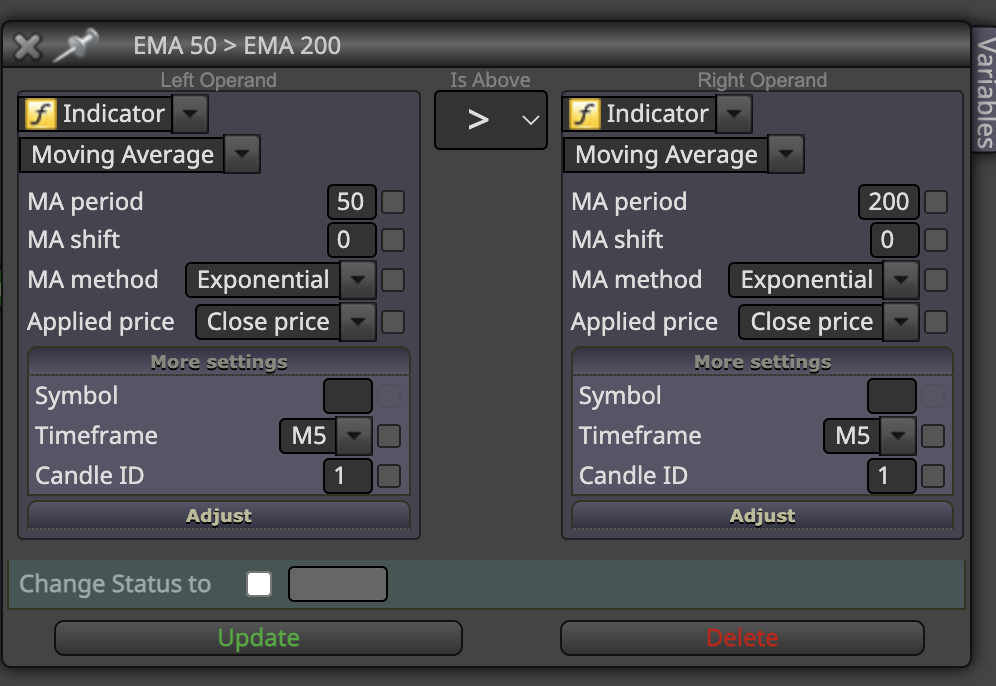Toggle Left Operand Applied price checkbox
Viewport: 996px width, 686px height.
(x=393, y=322)
